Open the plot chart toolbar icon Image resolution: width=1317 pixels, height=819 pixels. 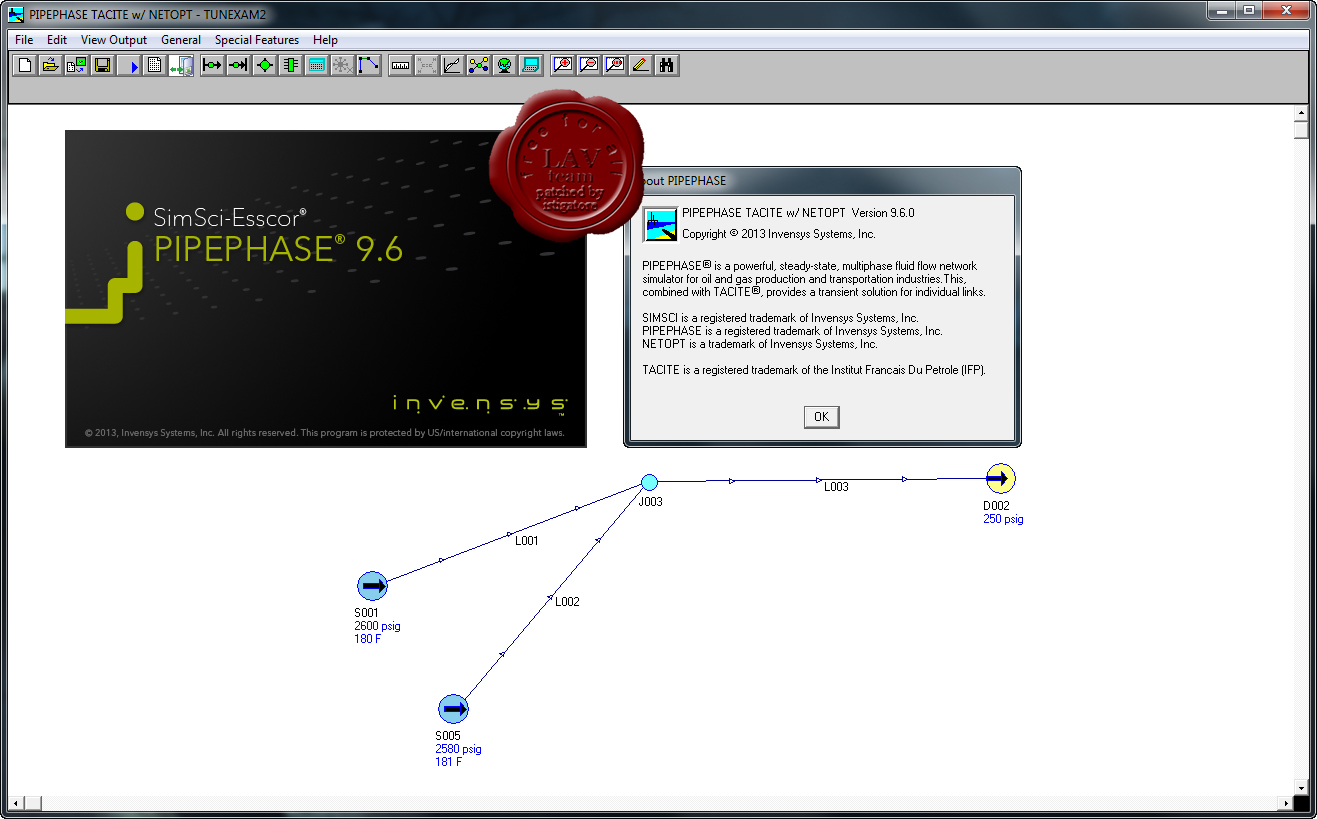[452, 65]
